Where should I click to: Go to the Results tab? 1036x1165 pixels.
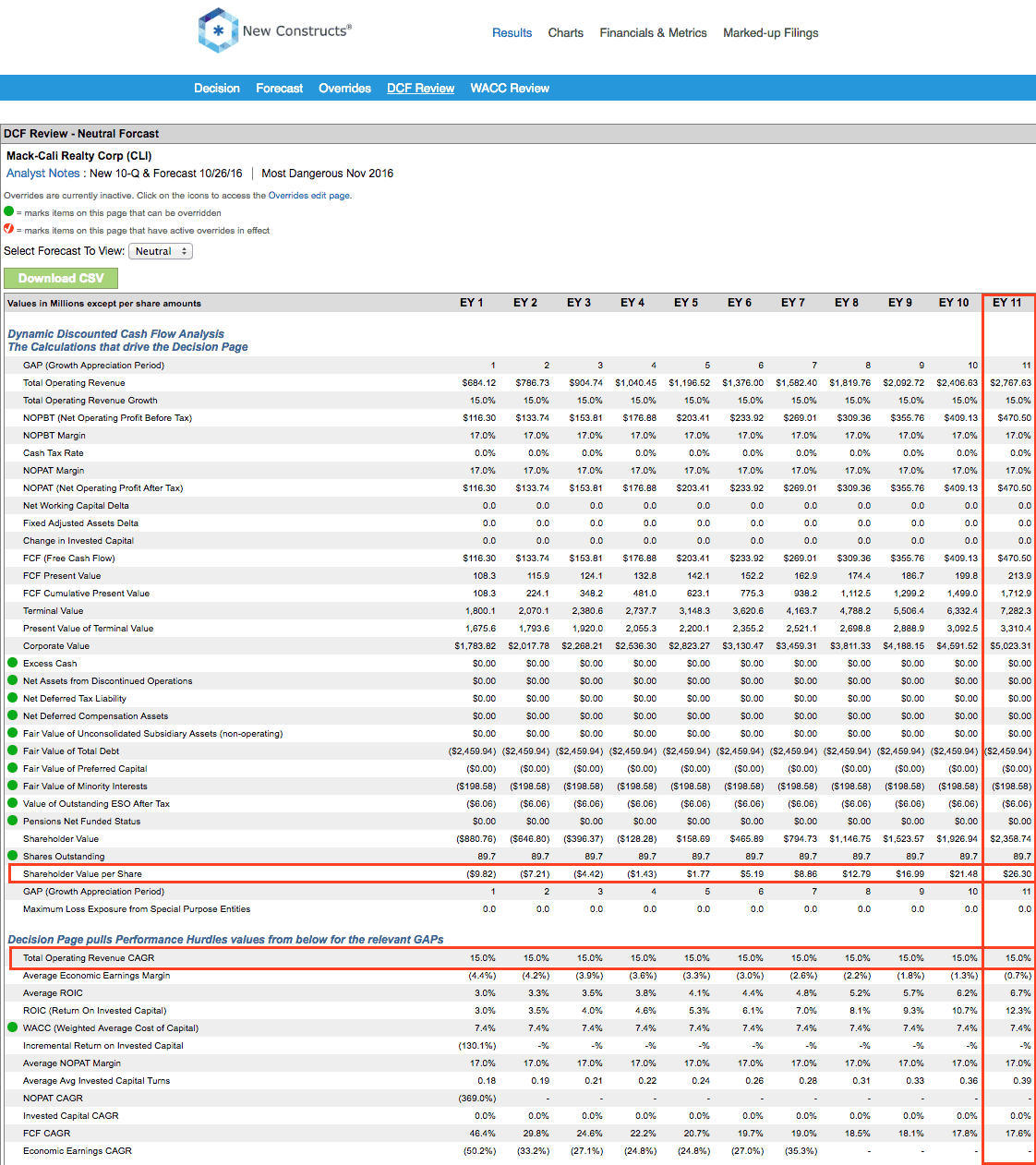[512, 32]
